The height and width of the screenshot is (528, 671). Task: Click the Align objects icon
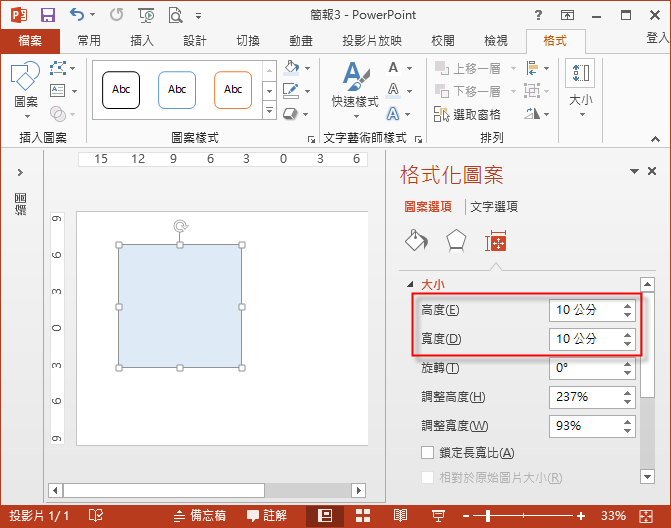(x=532, y=68)
